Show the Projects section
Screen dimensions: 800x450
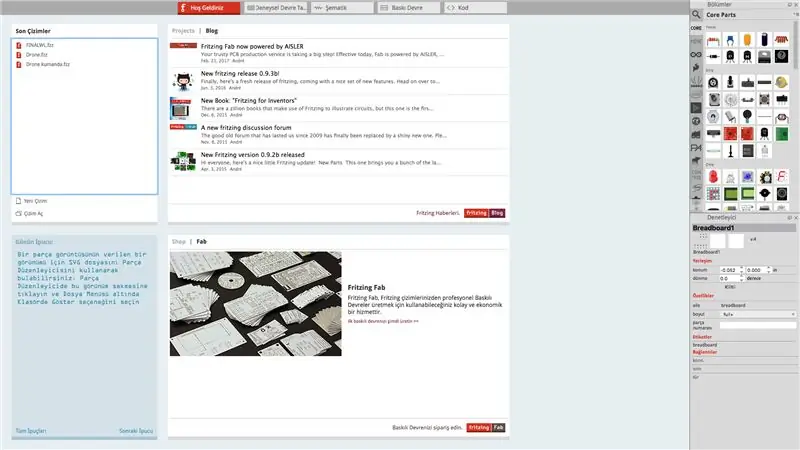tap(183, 31)
